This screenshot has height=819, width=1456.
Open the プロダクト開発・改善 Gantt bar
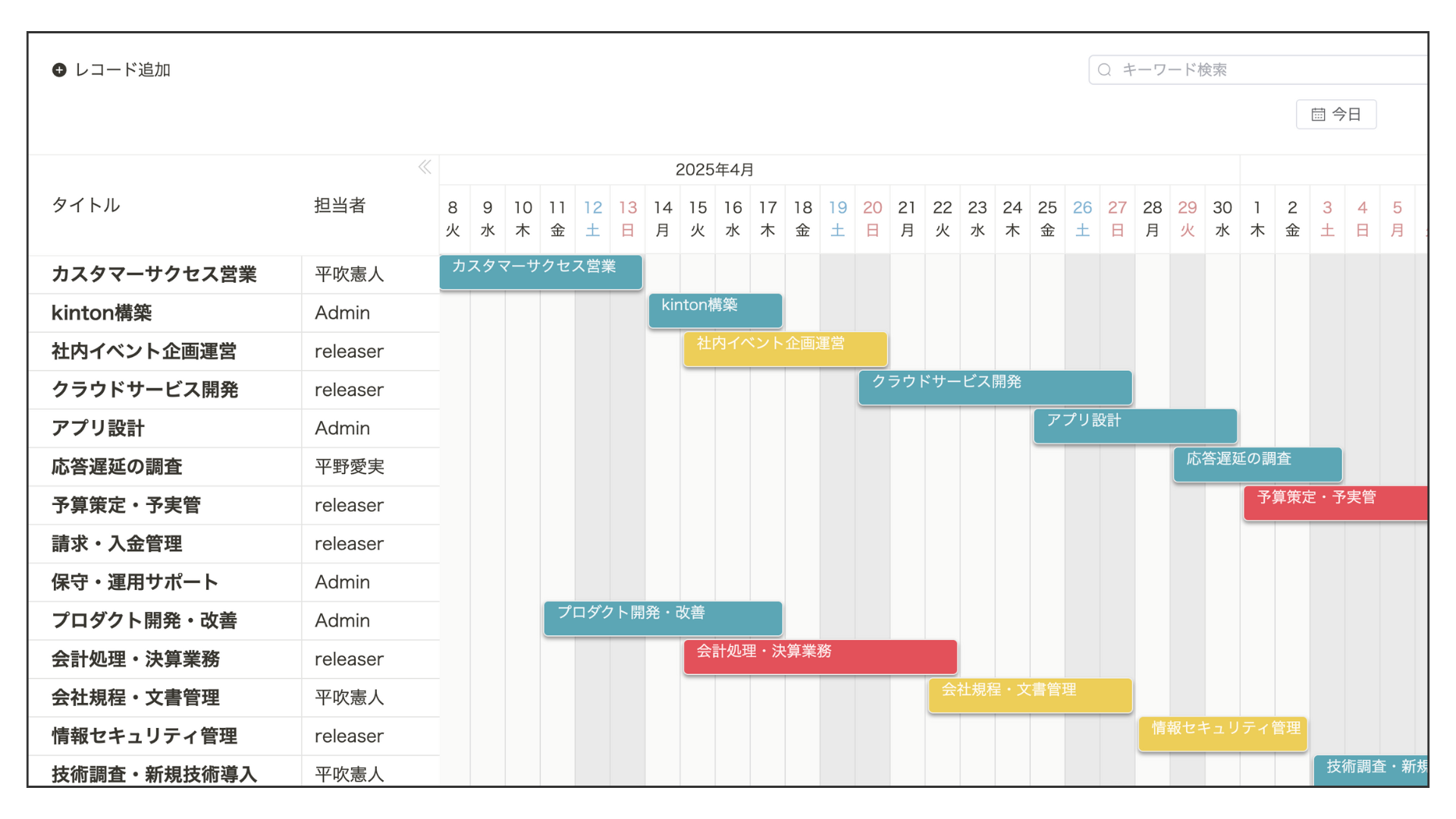coord(663,618)
